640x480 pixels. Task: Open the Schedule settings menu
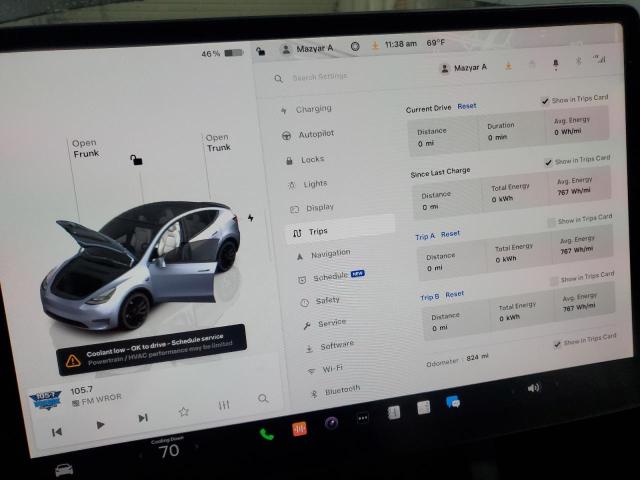(x=331, y=277)
